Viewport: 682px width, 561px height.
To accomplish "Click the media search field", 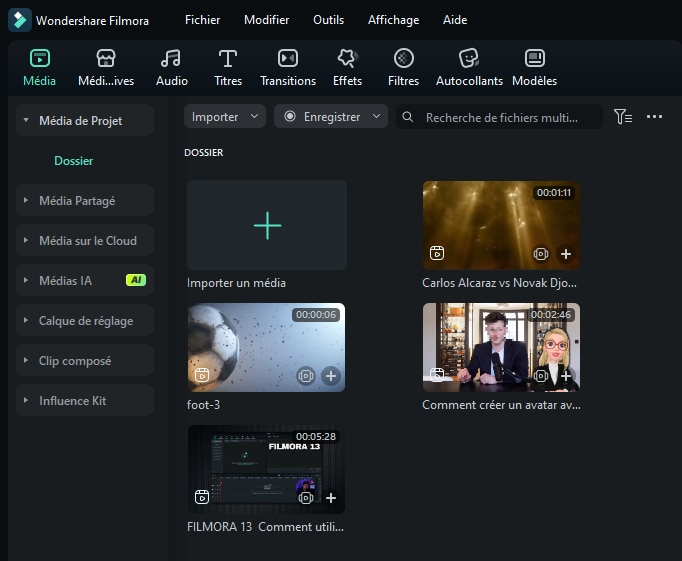I will coord(499,117).
